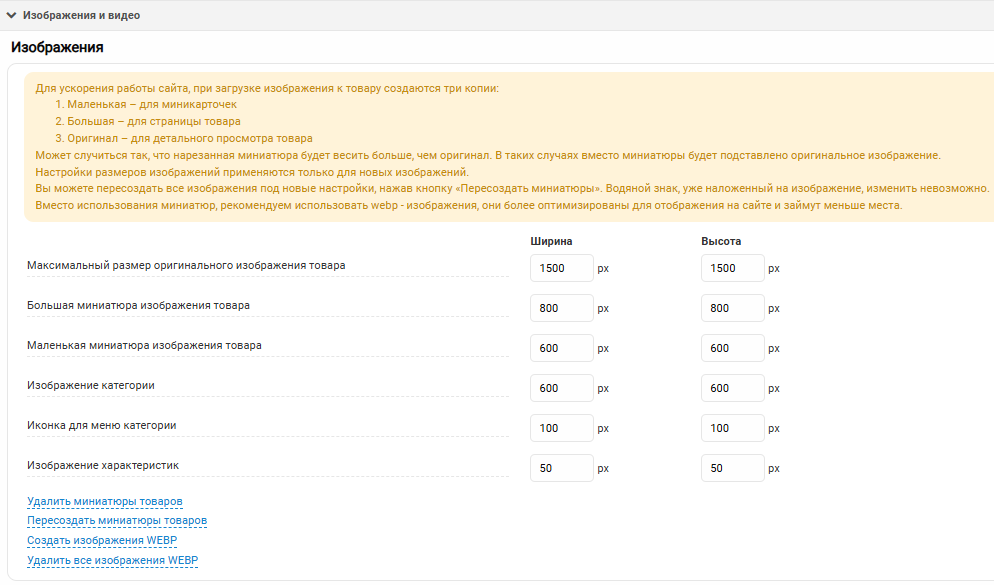Viewport: 994px width, 585px height.
Task: Click height field for maximum original image size
Action: (732, 268)
